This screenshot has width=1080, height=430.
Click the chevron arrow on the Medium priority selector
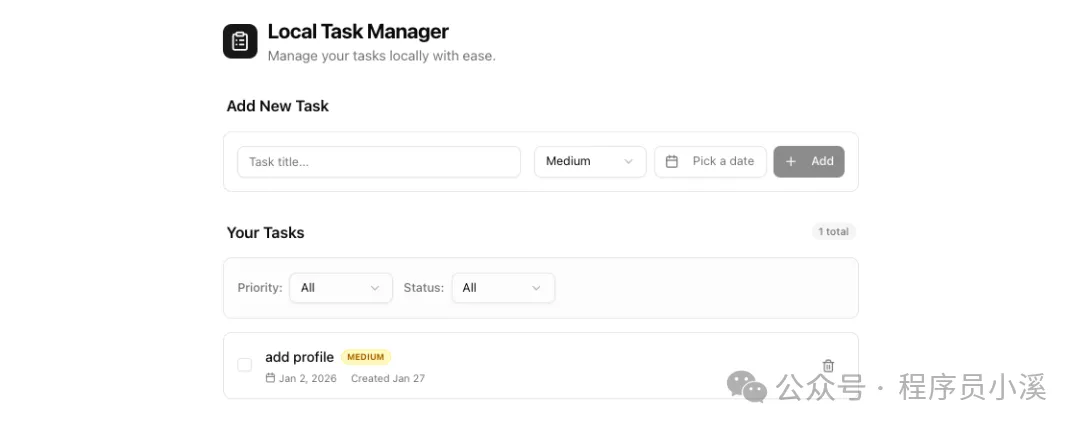[x=629, y=162]
